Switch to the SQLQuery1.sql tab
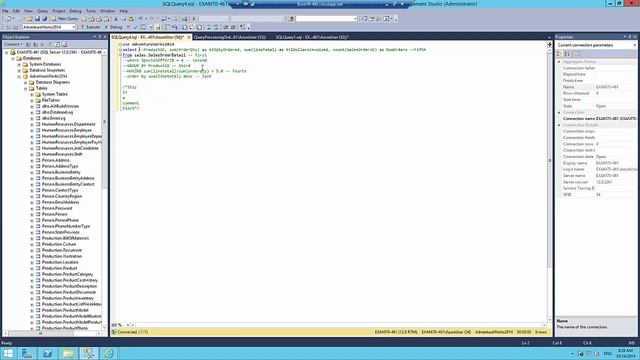The height and width of the screenshot is (360, 640). coord(312,37)
